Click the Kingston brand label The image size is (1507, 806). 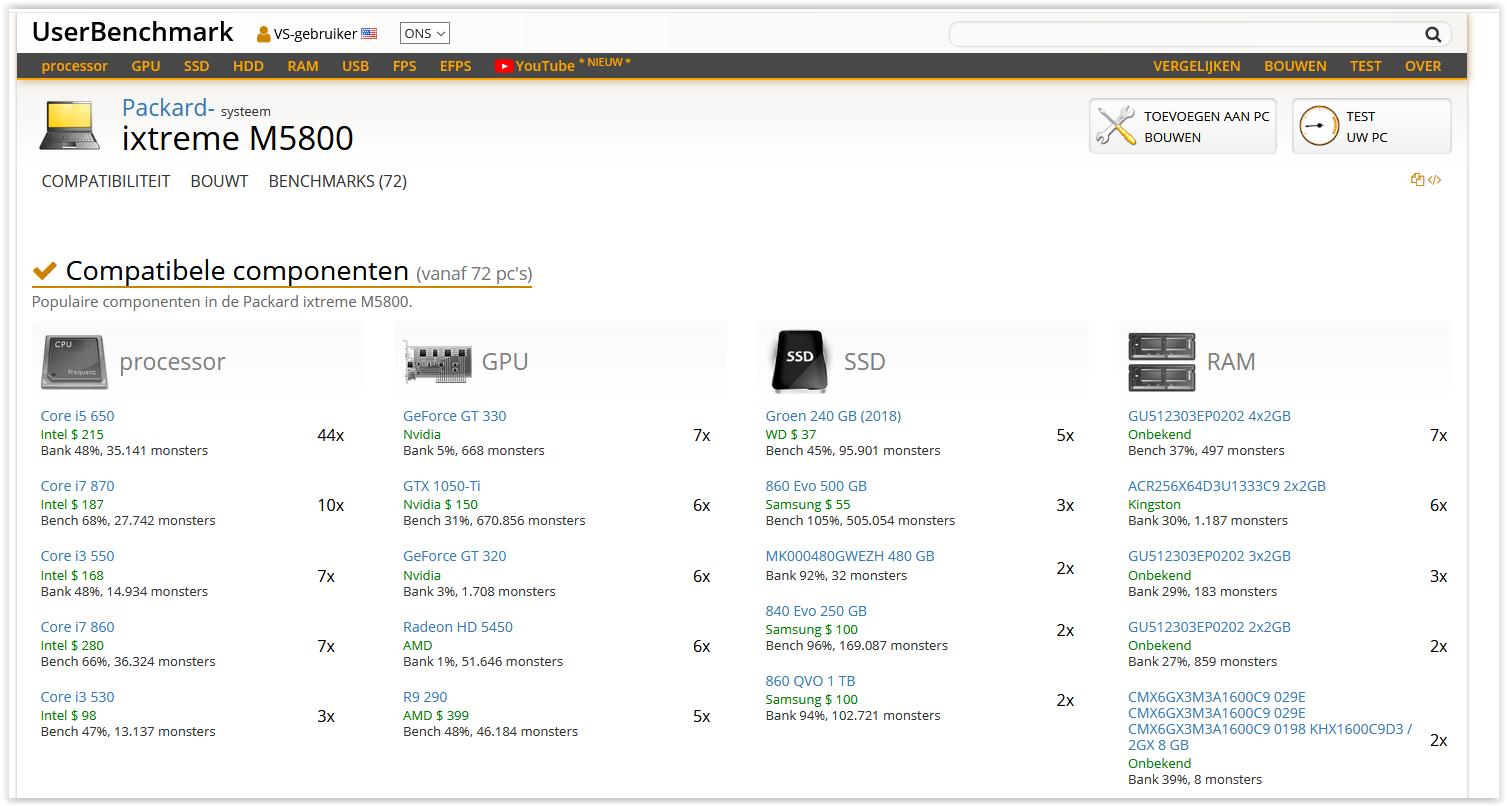1154,505
